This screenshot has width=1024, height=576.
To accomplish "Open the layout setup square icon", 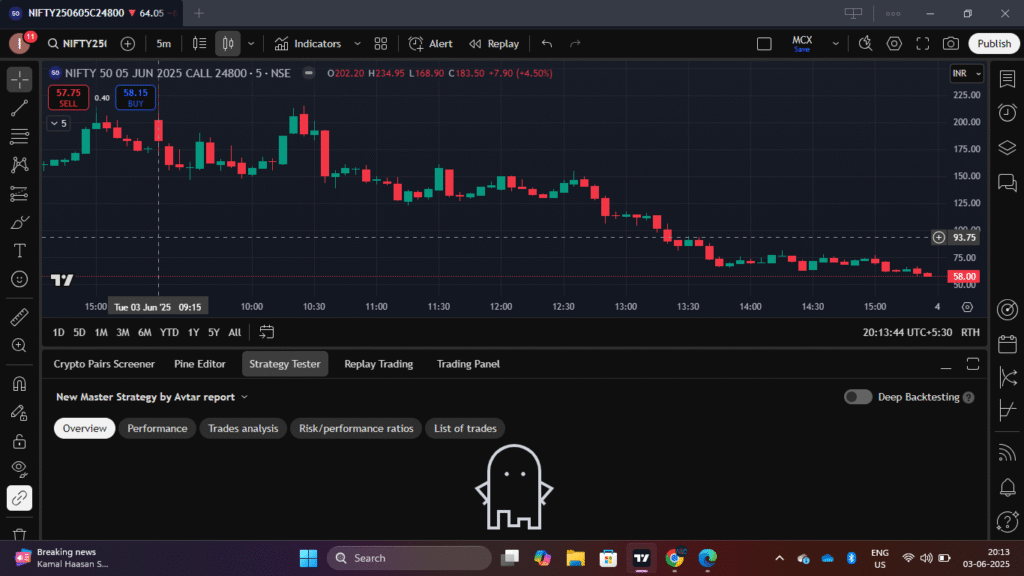I will click(764, 44).
